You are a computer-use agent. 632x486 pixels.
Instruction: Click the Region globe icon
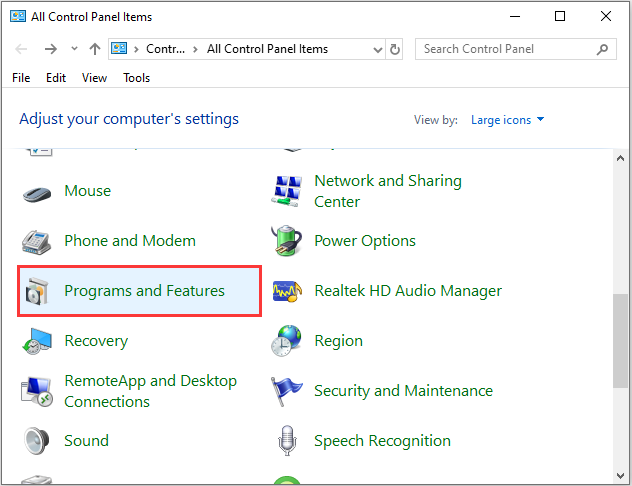click(287, 341)
